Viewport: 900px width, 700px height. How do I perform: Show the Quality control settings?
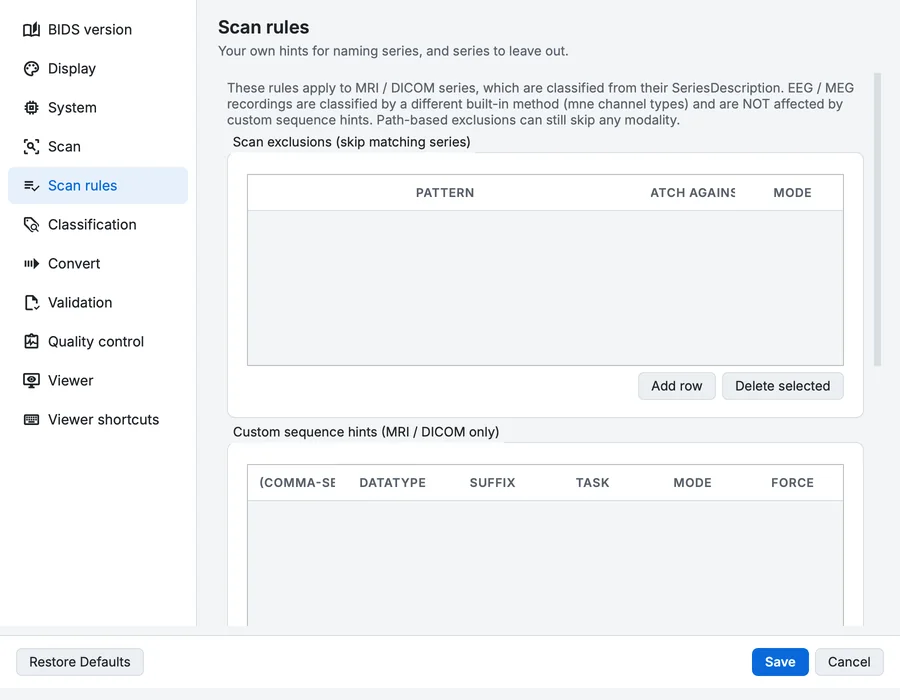(98, 341)
